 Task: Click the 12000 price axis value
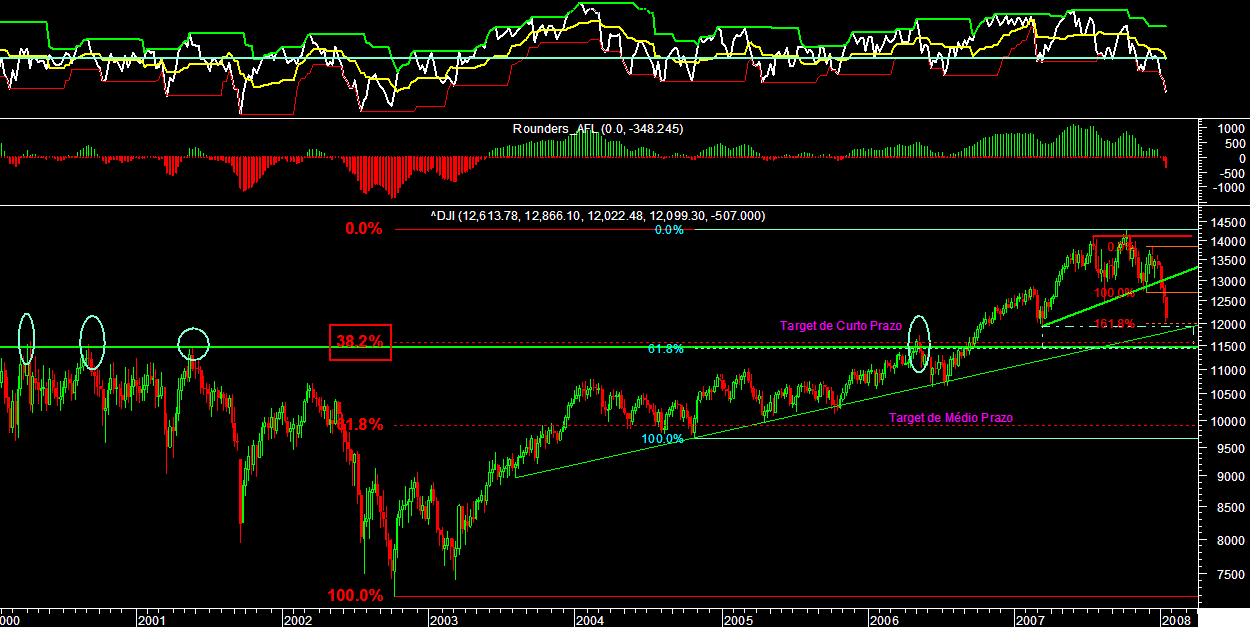tap(1227, 325)
